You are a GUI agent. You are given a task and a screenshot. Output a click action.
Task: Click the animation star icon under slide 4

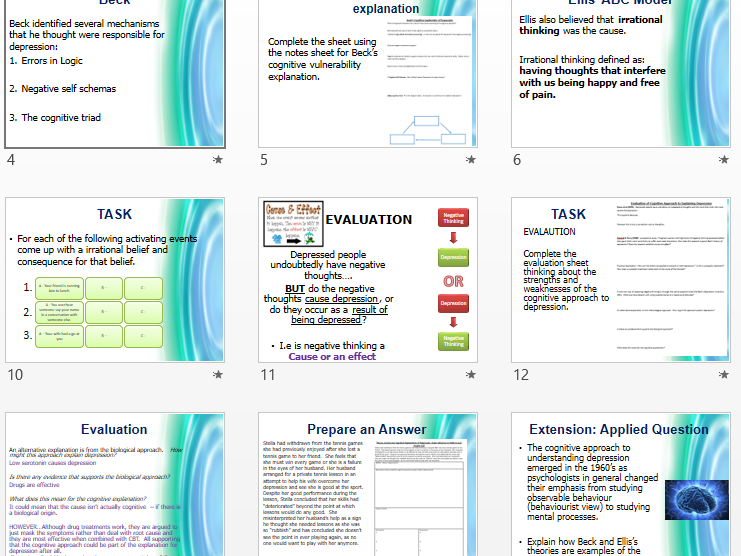(x=217, y=160)
